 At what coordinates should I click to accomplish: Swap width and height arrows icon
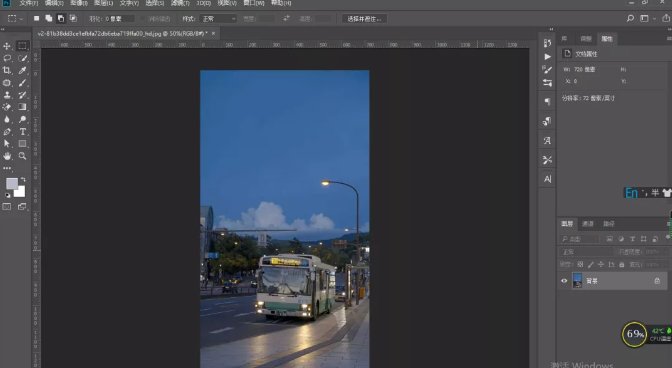pos(286,18)
